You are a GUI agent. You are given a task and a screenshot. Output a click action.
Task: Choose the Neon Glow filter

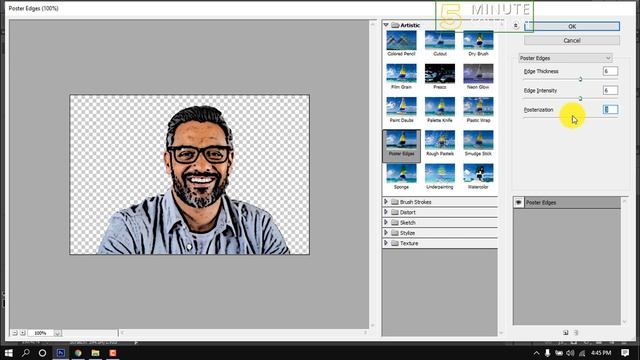478,73
